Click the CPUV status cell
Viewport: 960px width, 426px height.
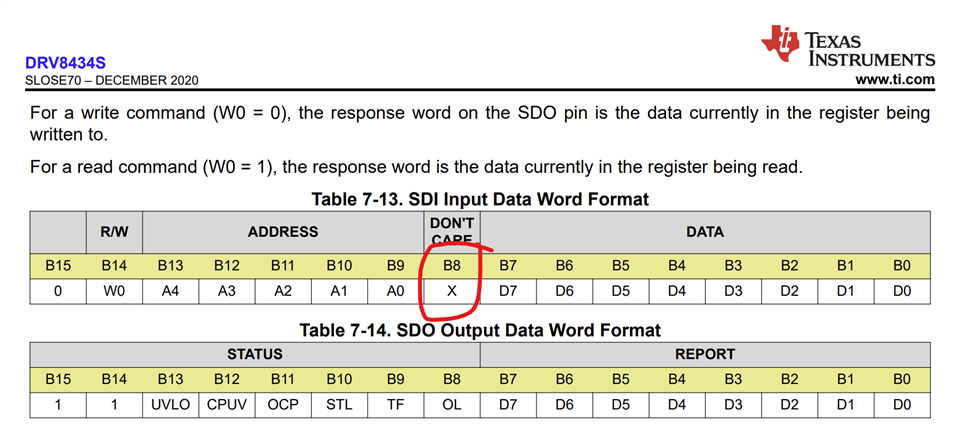[227, 405]
